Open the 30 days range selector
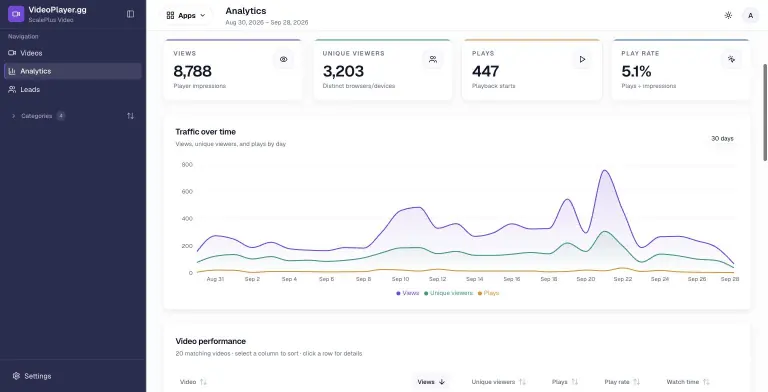Screen dimensions: 768x392 (722, 139)
